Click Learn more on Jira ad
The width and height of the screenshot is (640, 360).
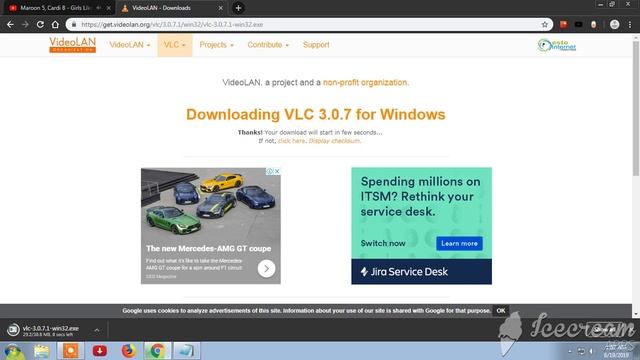click(x=459, y=243)
